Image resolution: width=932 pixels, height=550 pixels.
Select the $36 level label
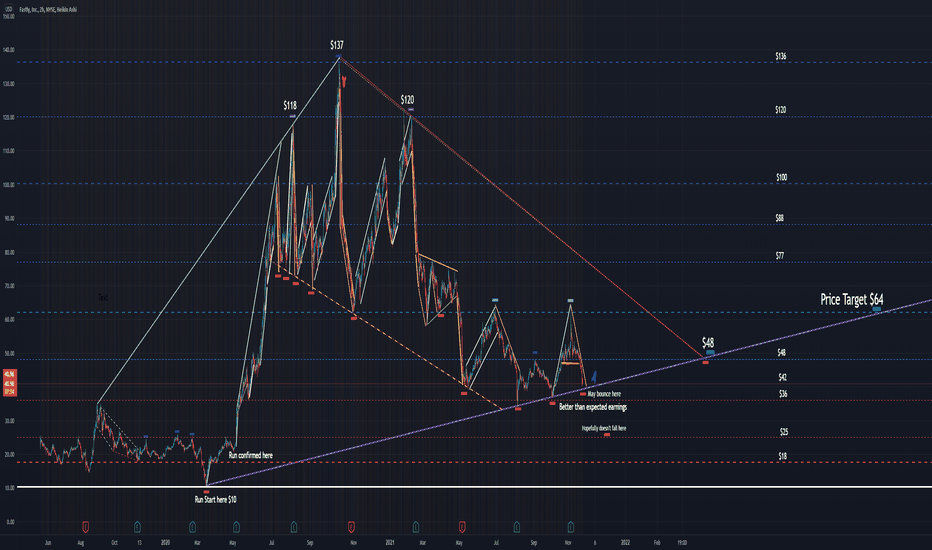pos(783,394)
